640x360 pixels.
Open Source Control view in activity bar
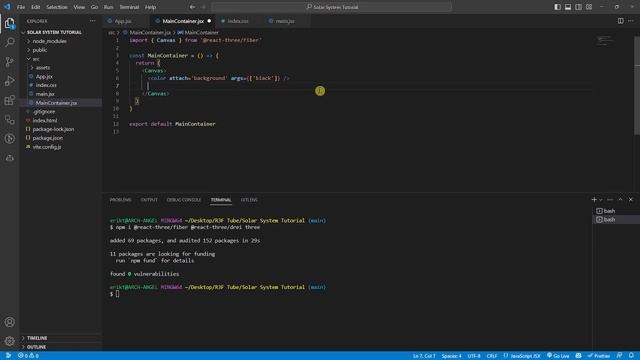click(x=9, y=62)
